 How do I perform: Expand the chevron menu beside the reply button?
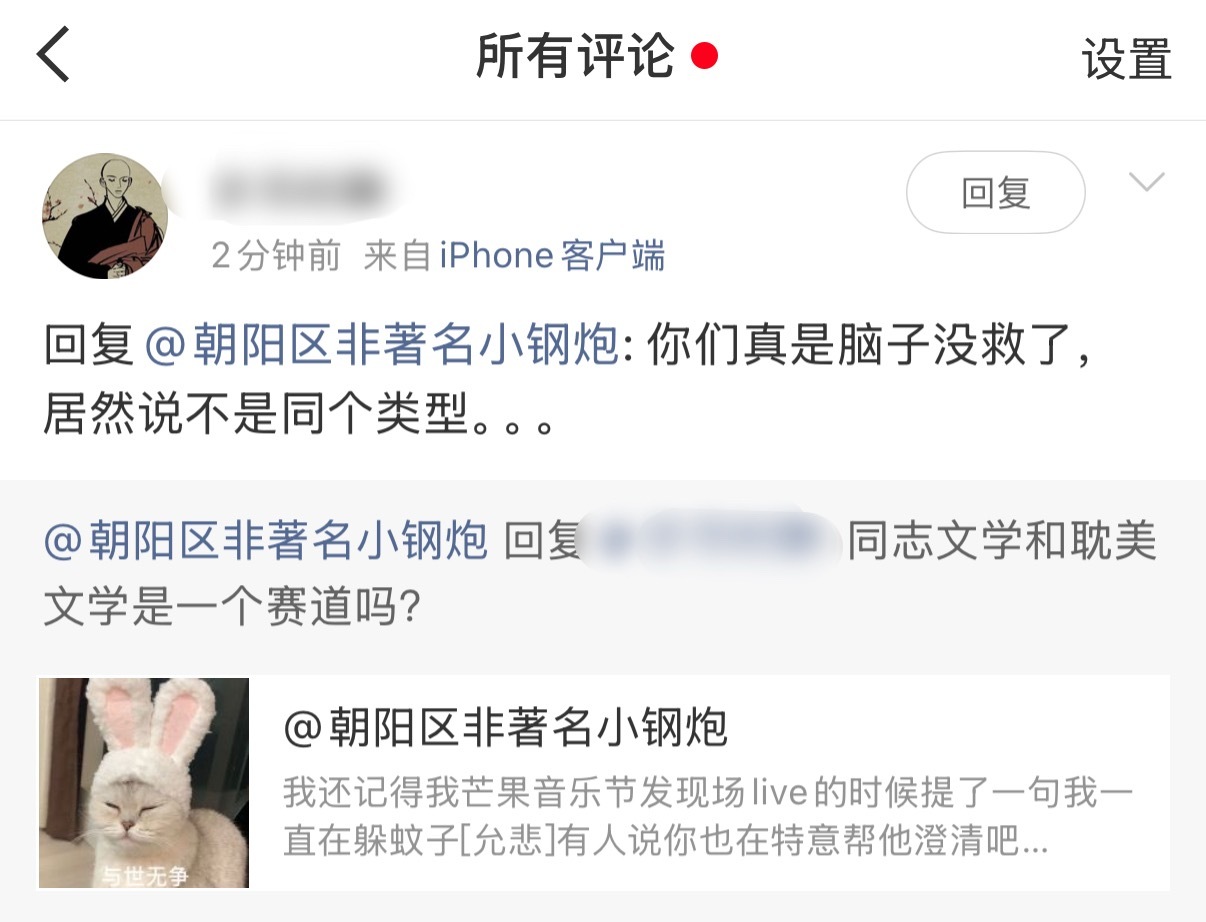click(1146, 182)
